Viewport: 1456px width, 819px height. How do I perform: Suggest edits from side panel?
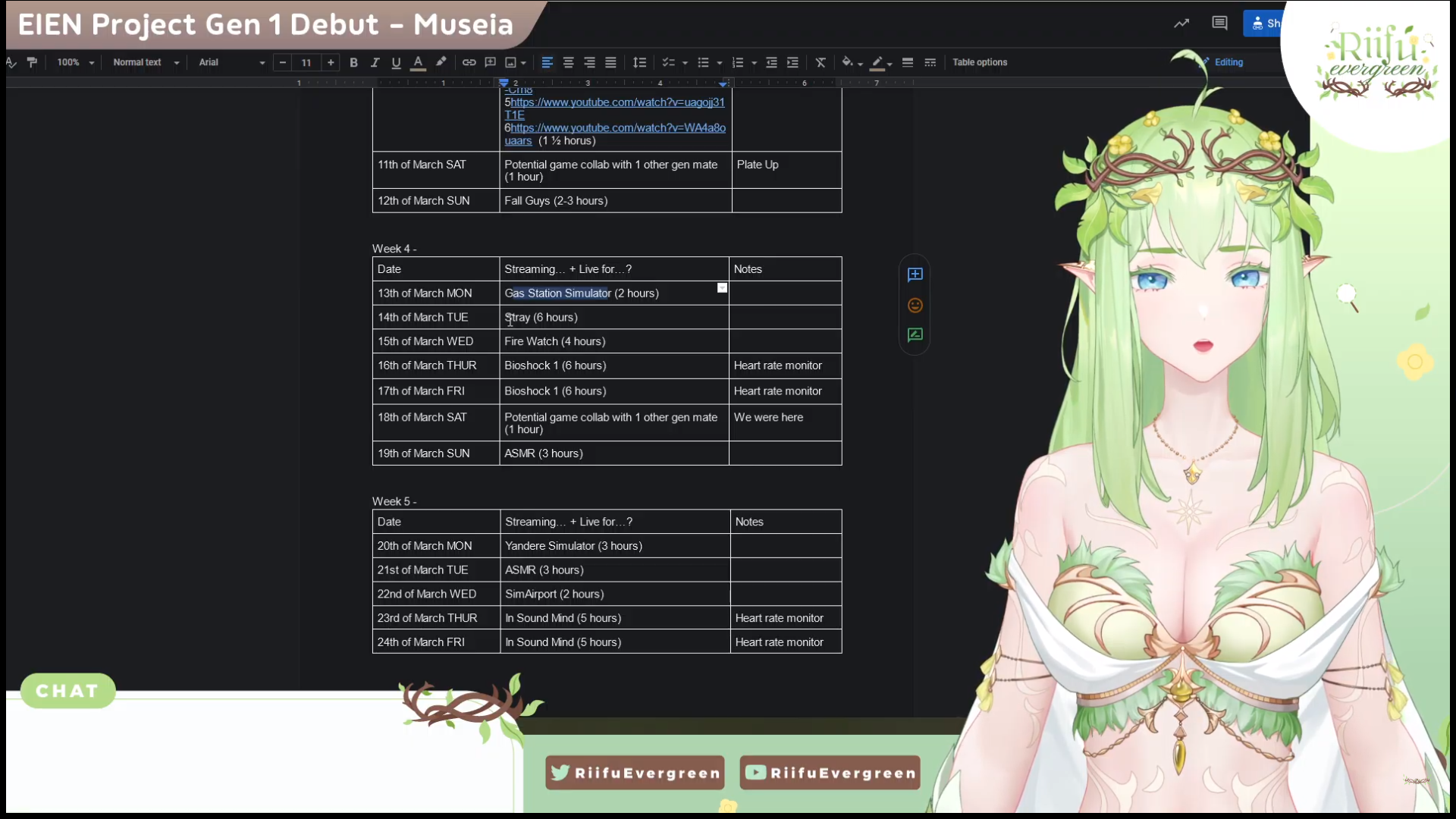915,334
